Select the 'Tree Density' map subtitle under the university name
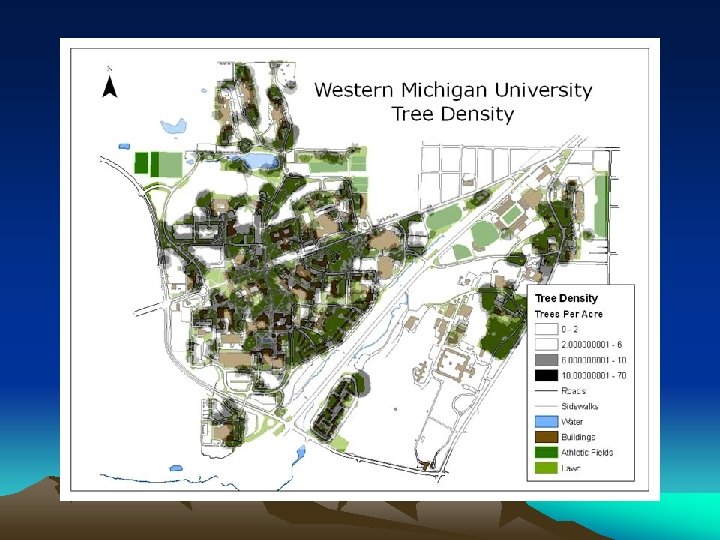This screenshot has height=540, width=720. click(x=452, y=114)
